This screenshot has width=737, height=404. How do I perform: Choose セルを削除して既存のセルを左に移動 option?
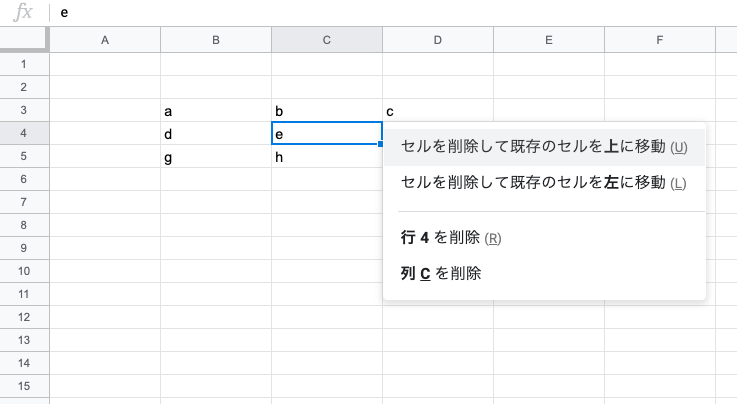pos(544,183)
